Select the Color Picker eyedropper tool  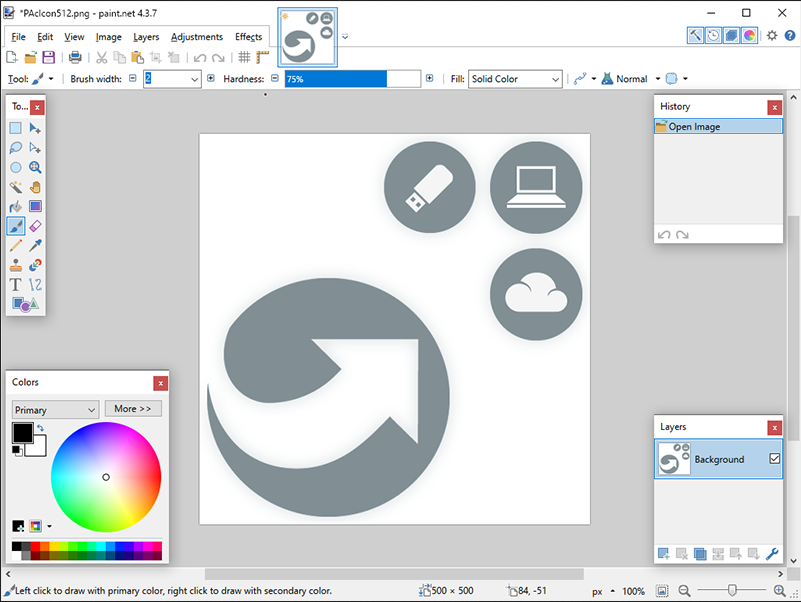35,246
